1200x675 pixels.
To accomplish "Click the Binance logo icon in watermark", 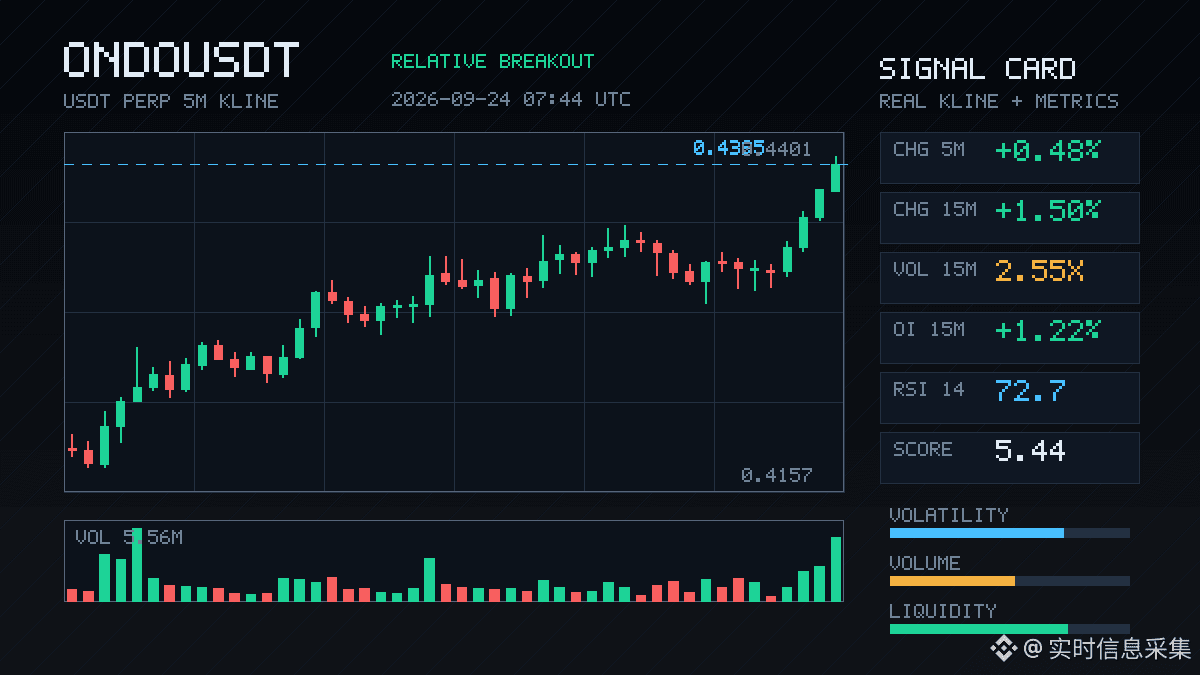I will [x=1003, y=649].
